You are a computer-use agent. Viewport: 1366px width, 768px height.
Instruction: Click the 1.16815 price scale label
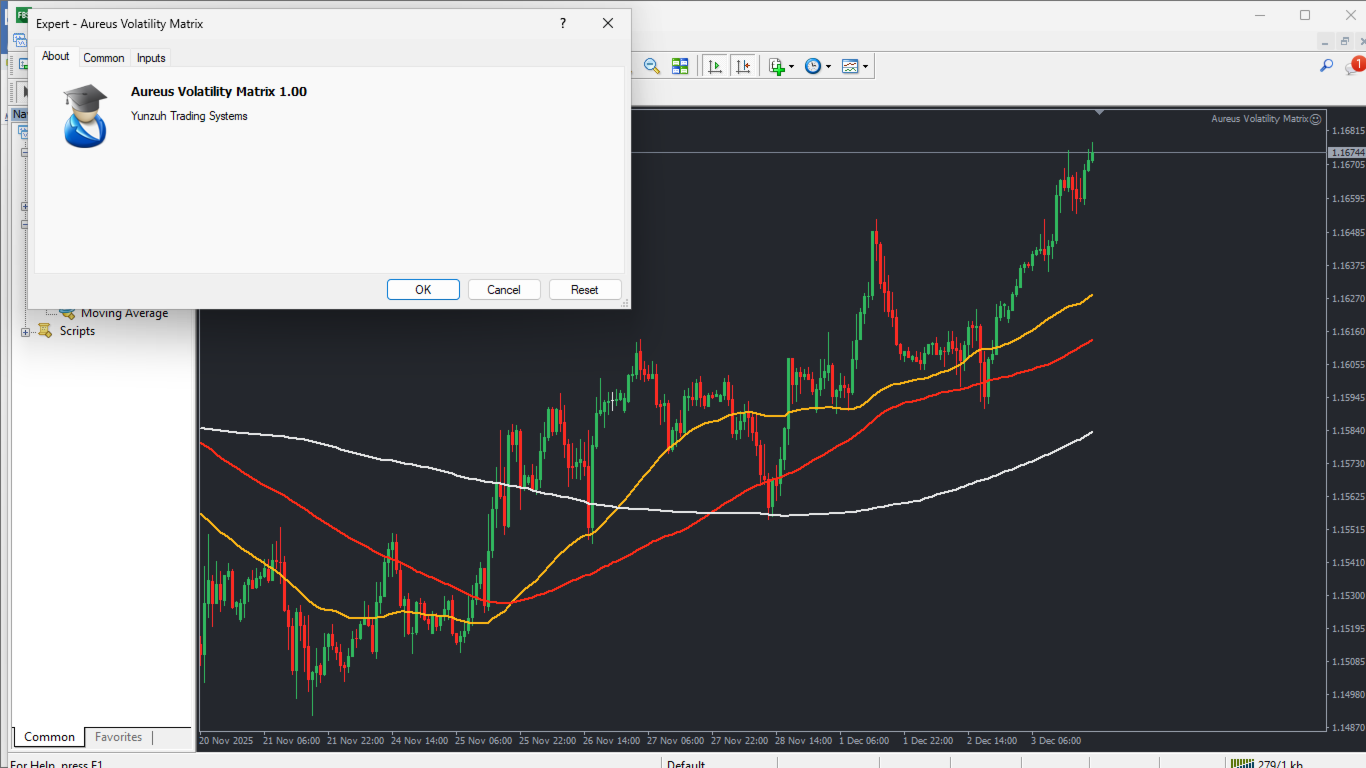click(x=1349, y=131)
